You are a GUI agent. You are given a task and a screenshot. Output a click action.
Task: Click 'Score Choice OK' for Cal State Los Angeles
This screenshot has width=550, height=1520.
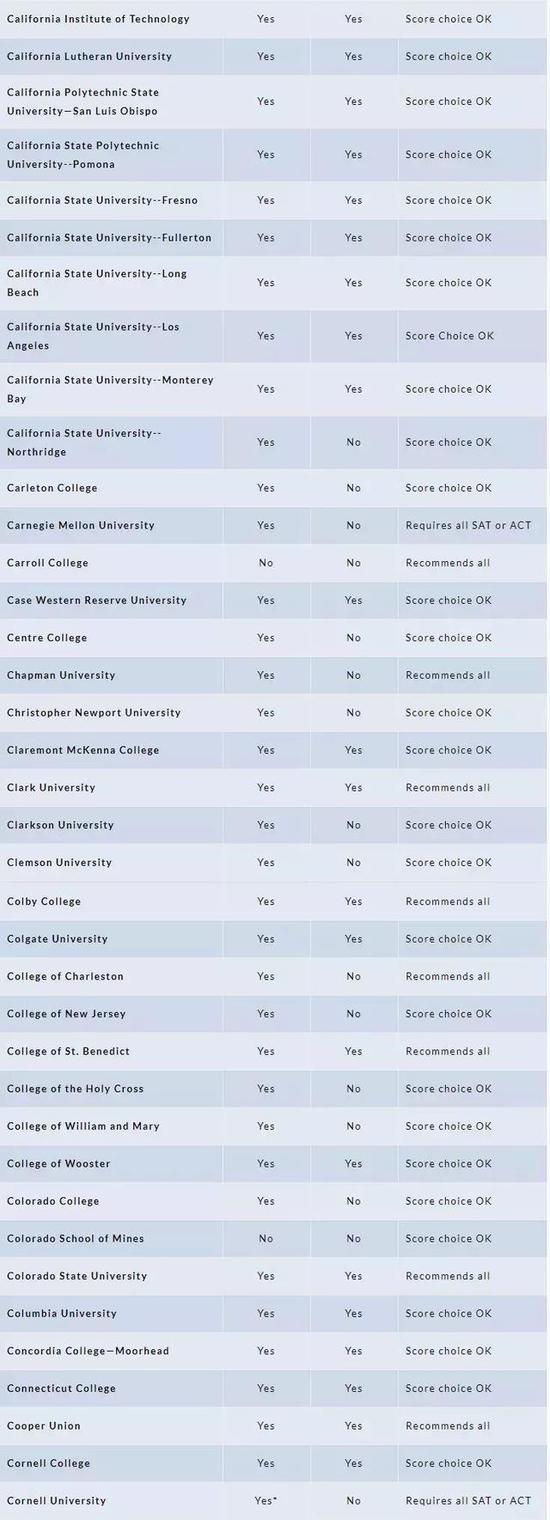[x=450, y=336]
